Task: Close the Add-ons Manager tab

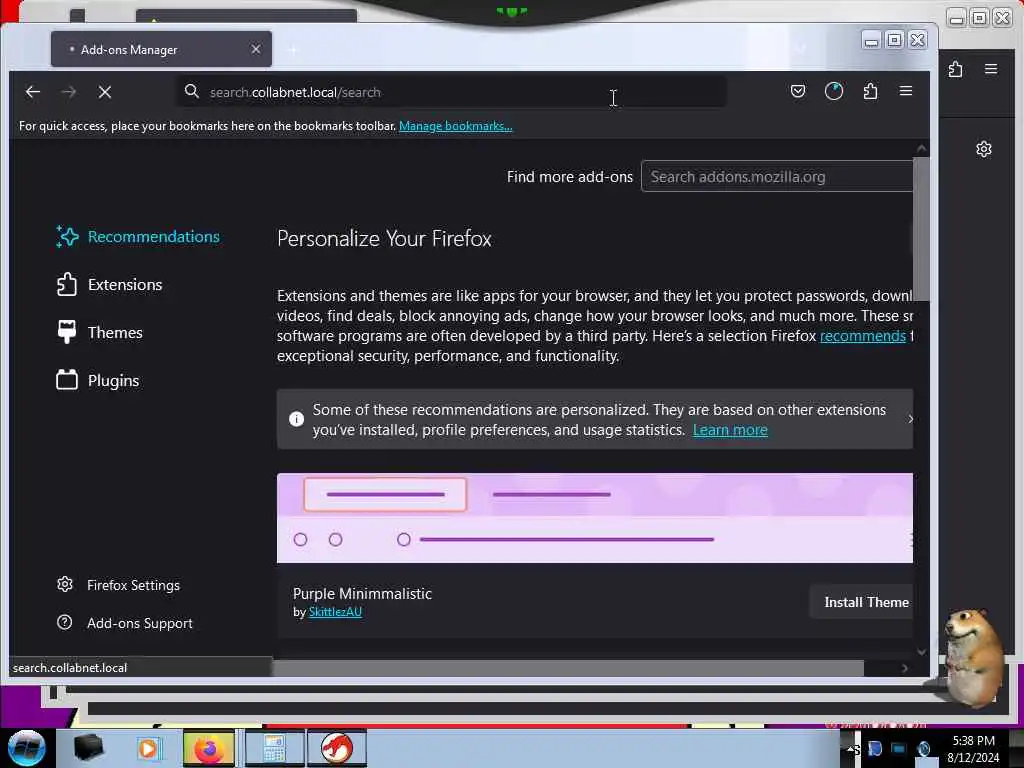Action: pos(256,49)
